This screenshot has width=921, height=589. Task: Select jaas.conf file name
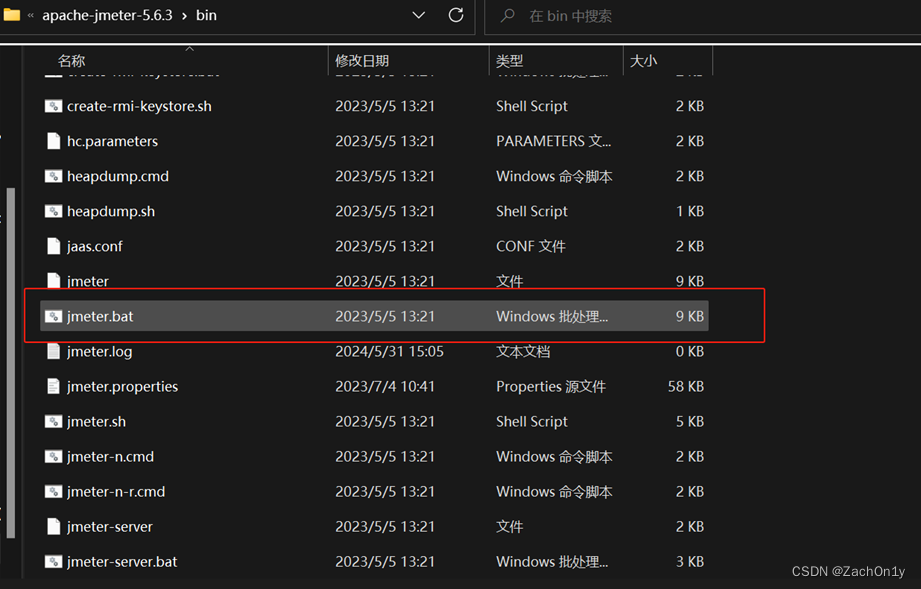pos(95,247)
